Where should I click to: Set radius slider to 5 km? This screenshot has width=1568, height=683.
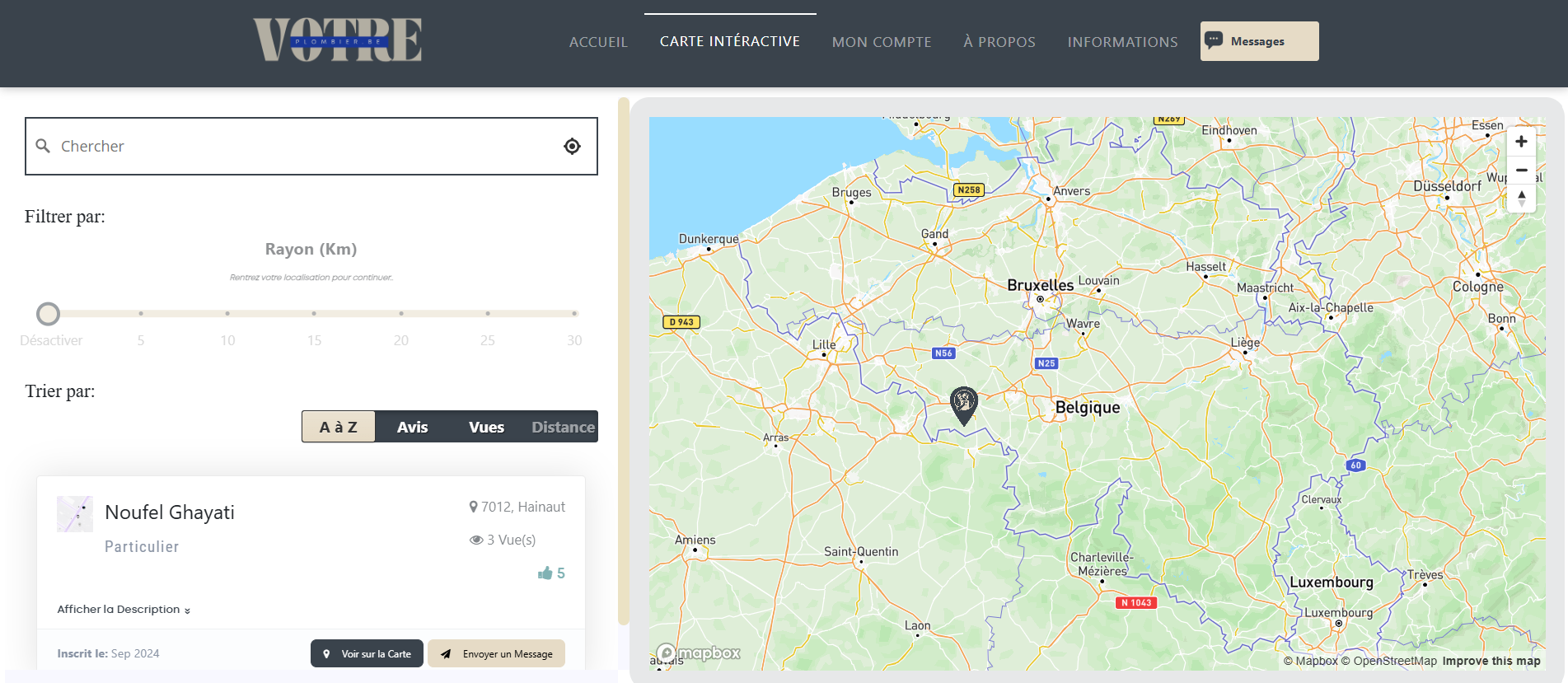point(141,314)
